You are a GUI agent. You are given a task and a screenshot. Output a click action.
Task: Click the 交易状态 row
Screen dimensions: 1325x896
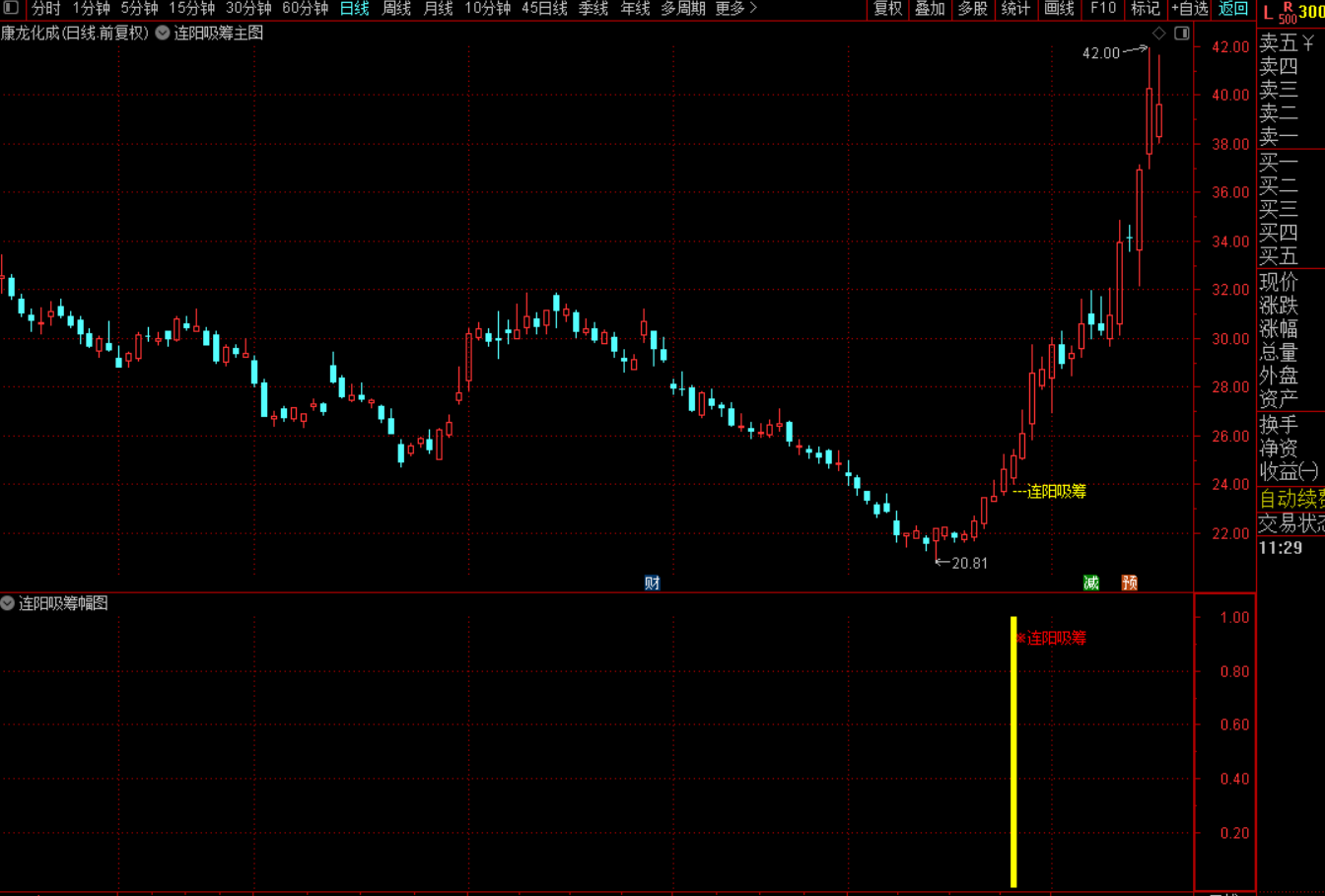click(x=1291, y=524)
